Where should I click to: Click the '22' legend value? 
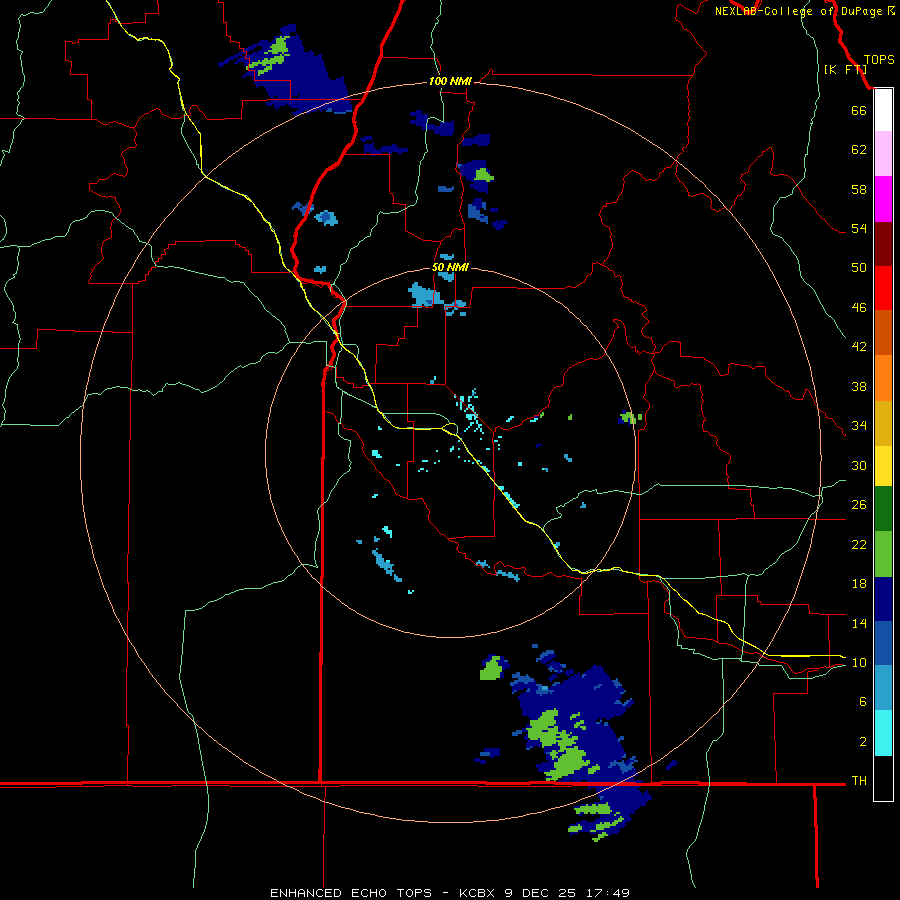(x=859, y=544)
